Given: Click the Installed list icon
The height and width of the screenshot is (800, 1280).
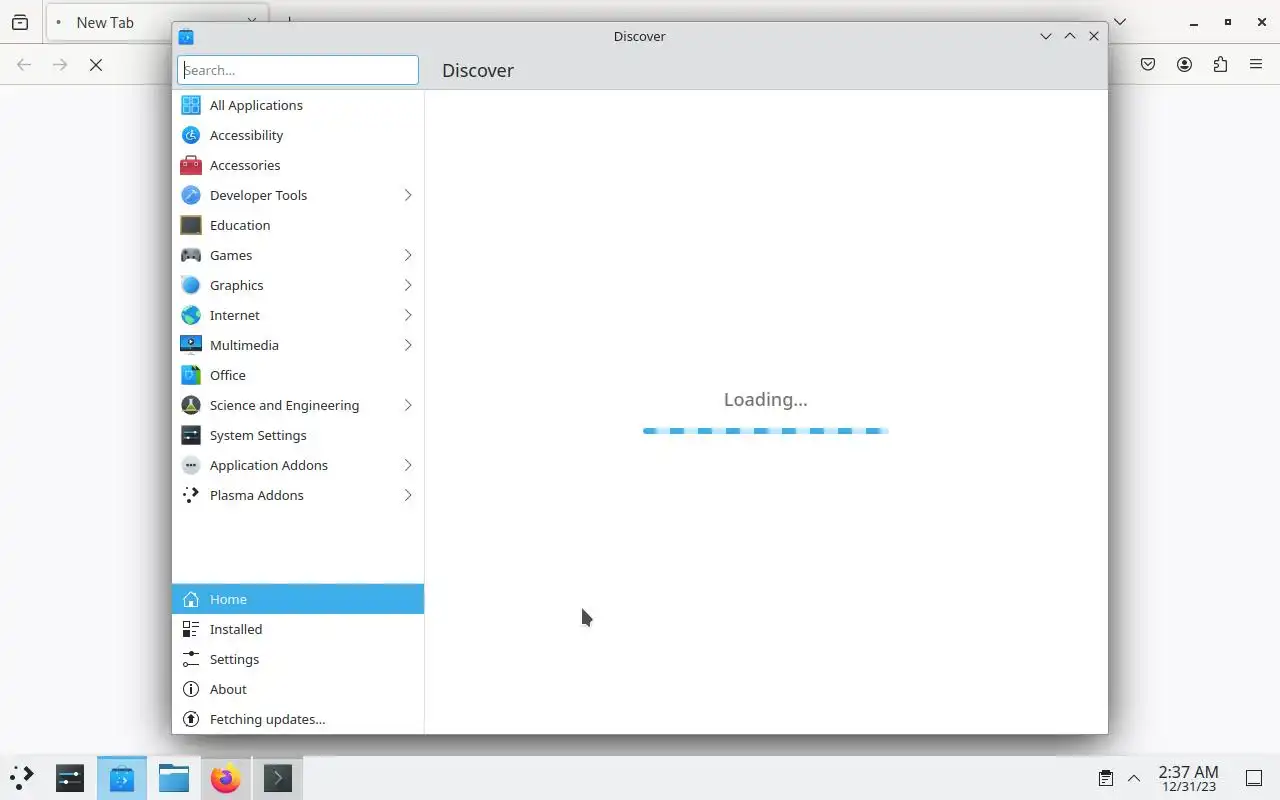Looking at the screenshot, I should 190,629.
